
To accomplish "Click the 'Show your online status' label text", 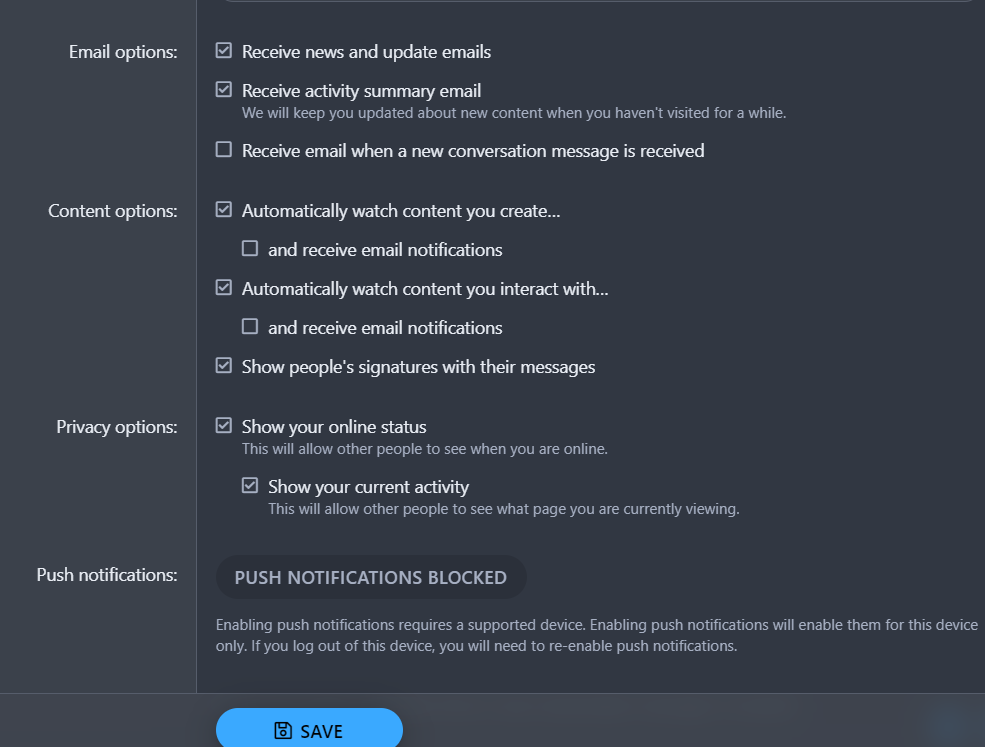I will pyautogui.click(x=334, y=427).
